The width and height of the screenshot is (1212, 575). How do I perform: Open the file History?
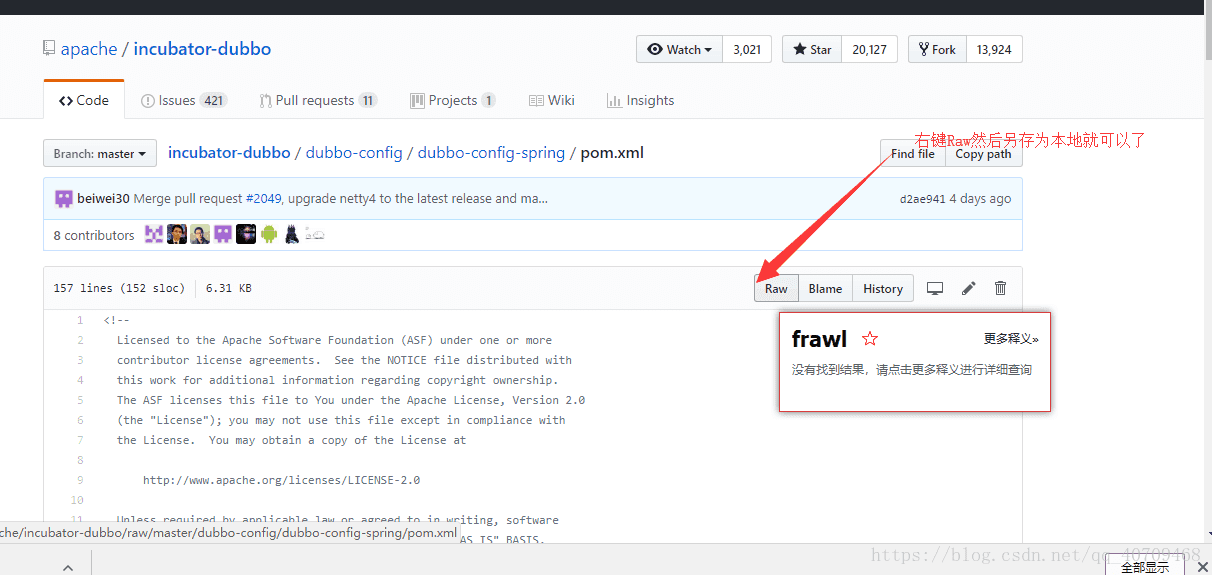click(x=883, y=288)
